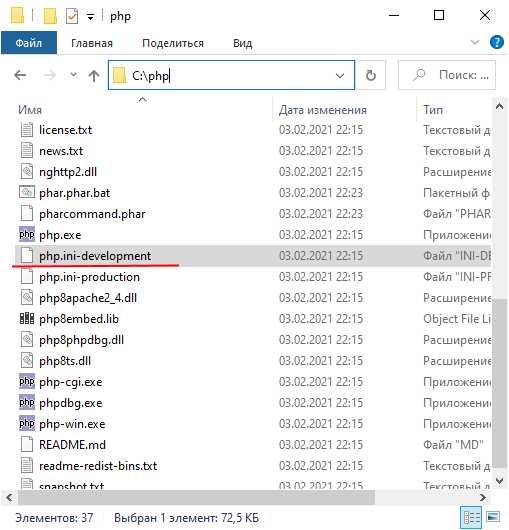Open the Главная ribbon tab
This screenshot has width=509, height=530.
[92, 43]
